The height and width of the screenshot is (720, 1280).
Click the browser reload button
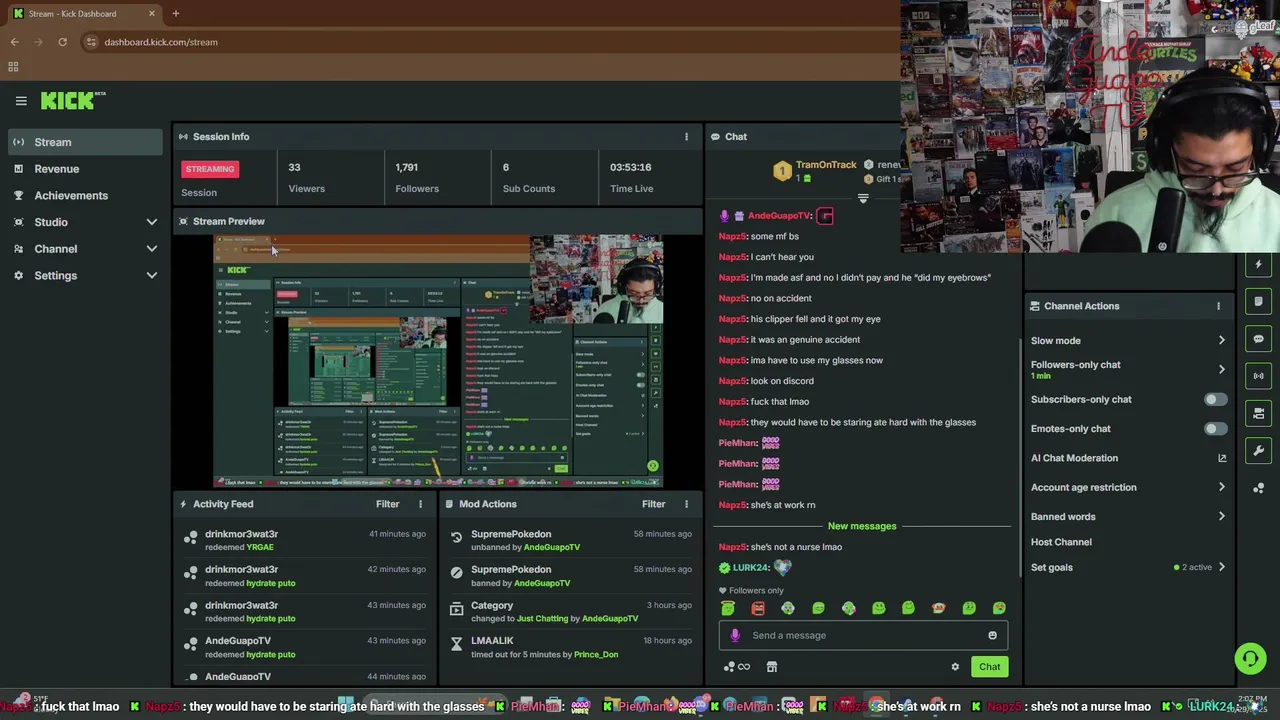click(x=62, y=42)
